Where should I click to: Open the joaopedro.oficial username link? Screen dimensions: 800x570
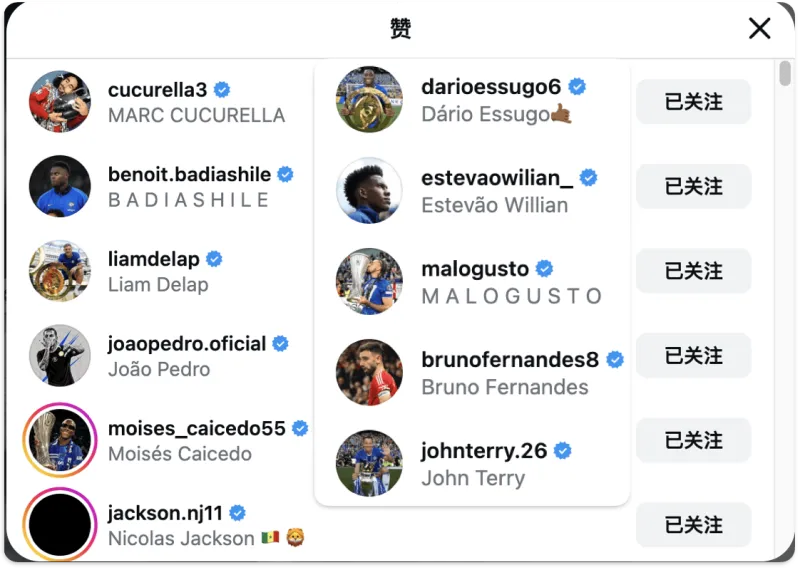tap(187, 343)
